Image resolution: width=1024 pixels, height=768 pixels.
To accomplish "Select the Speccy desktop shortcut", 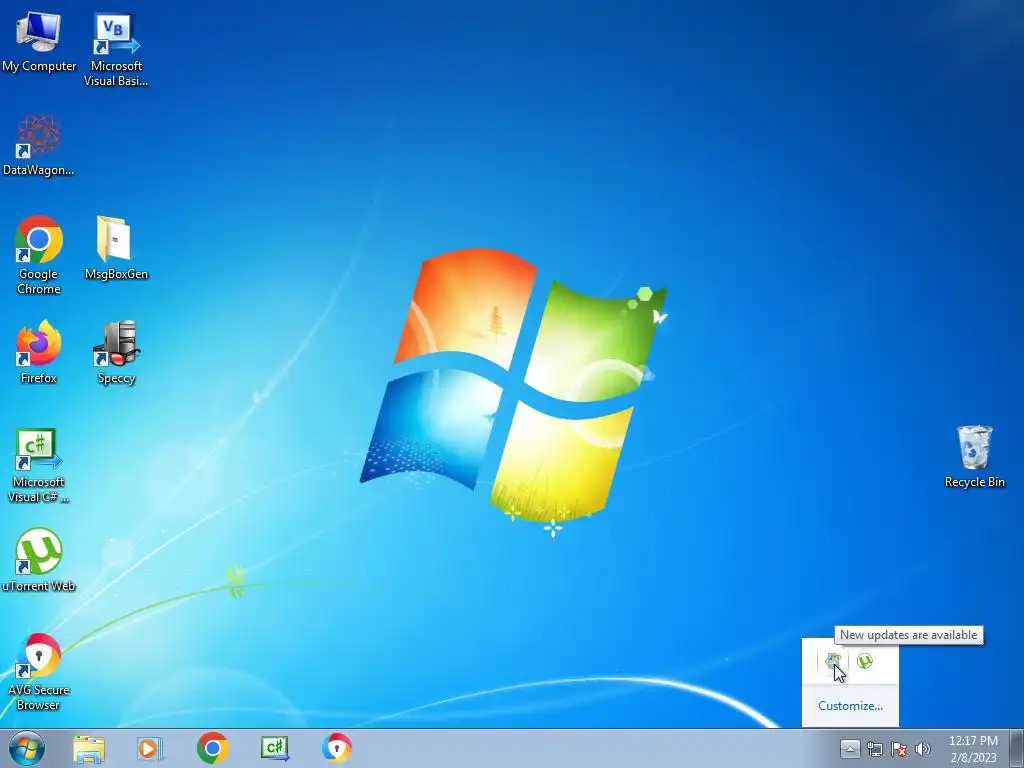I will pos(116,353).
